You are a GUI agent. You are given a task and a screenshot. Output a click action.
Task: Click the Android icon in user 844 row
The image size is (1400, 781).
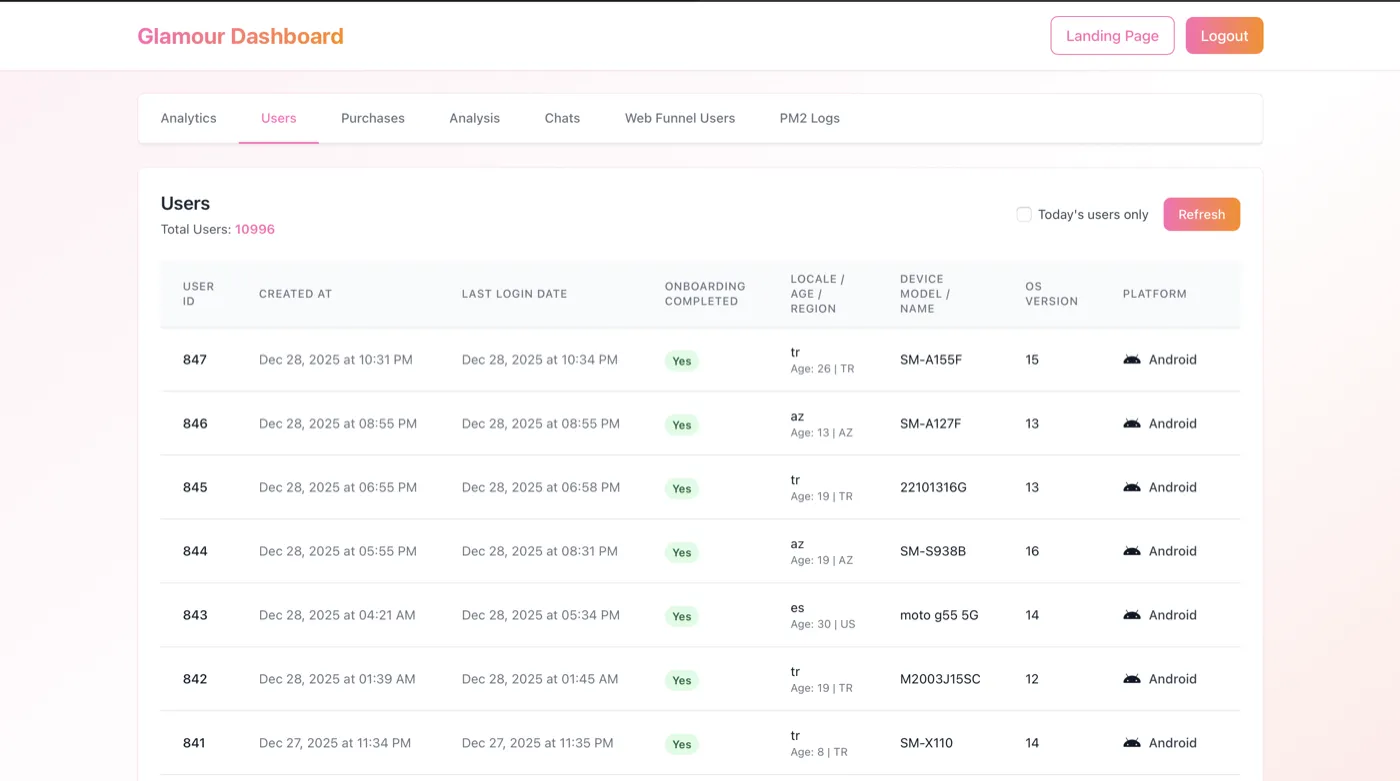pyautogui.click(x=1132, y=551)
